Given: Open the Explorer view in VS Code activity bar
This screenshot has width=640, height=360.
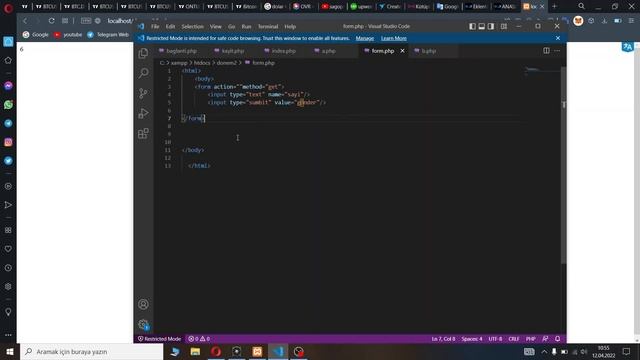Looking at the screenshot, I should pos(143,53).
